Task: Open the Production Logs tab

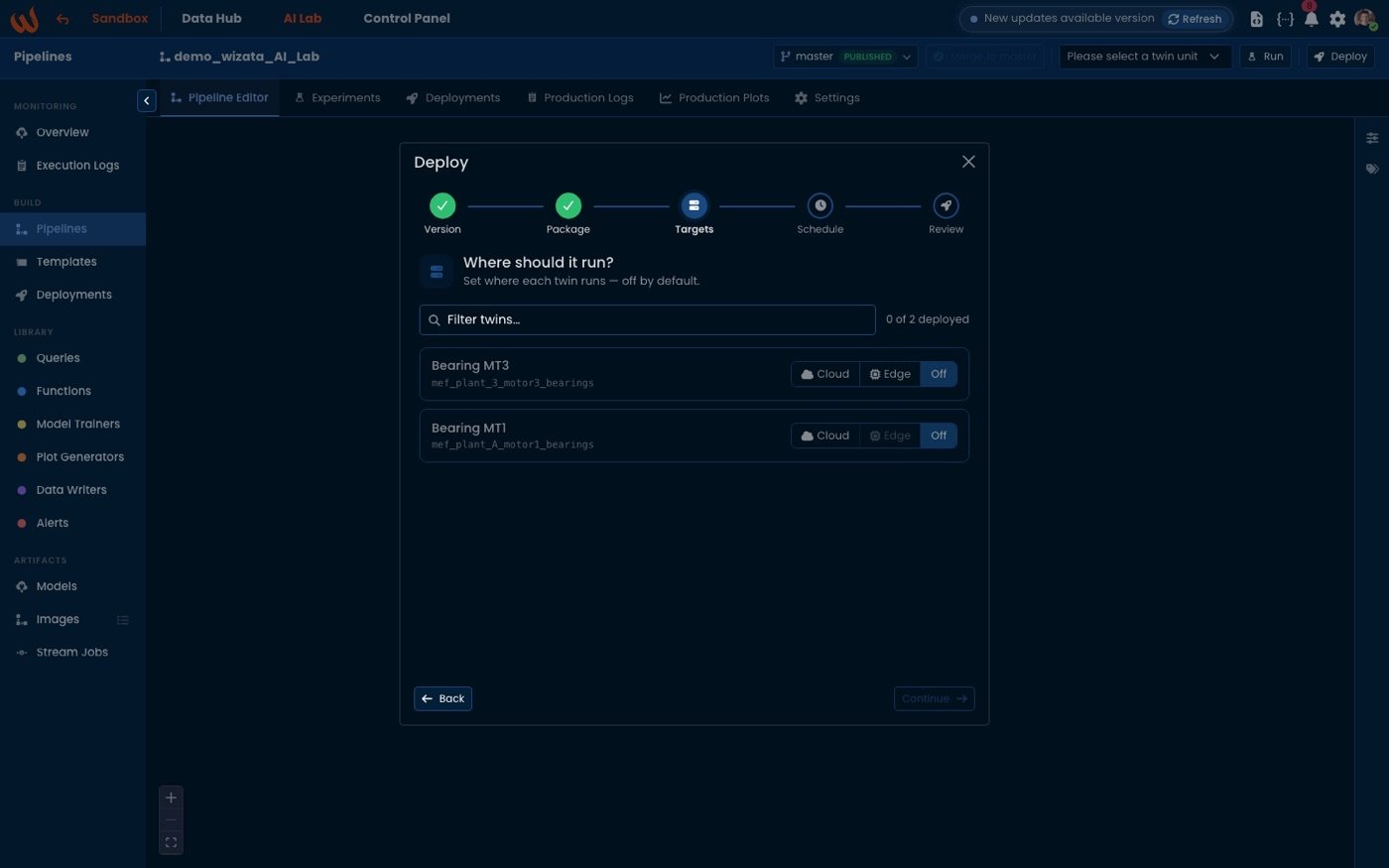Action: point(580,98)
